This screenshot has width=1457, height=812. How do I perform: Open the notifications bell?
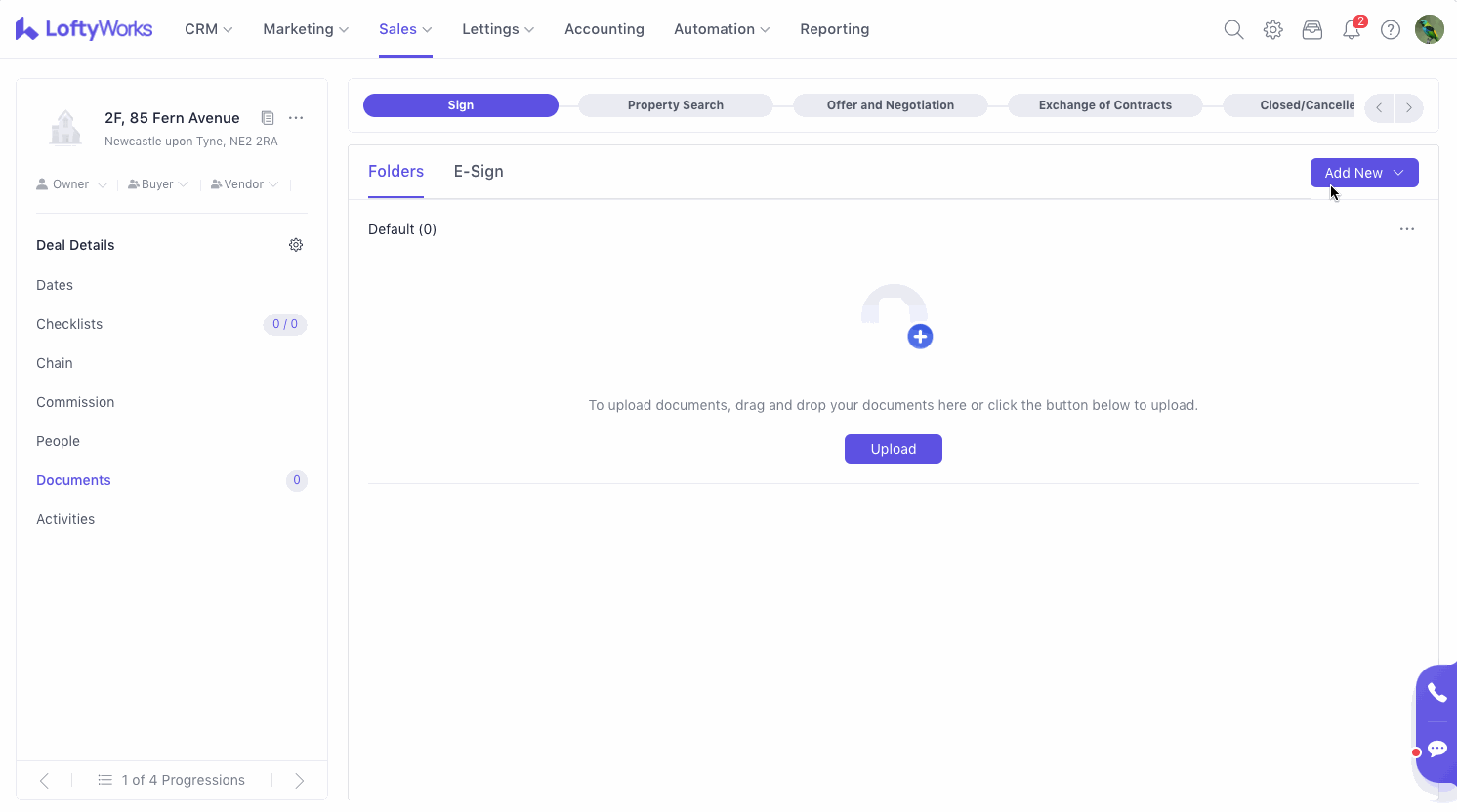coord(1352,30)
